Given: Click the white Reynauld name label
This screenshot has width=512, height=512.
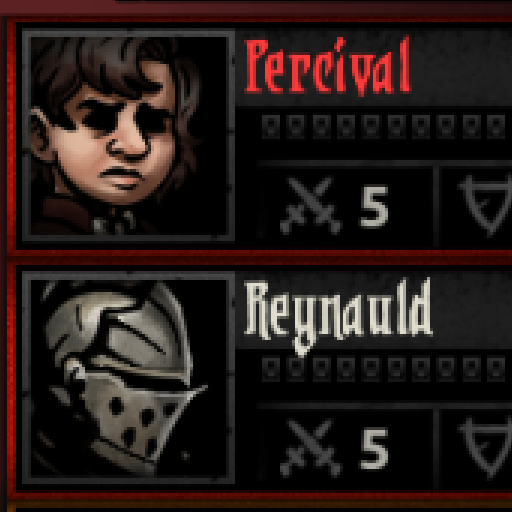Looking at the screenshot, I should [338, 315].
